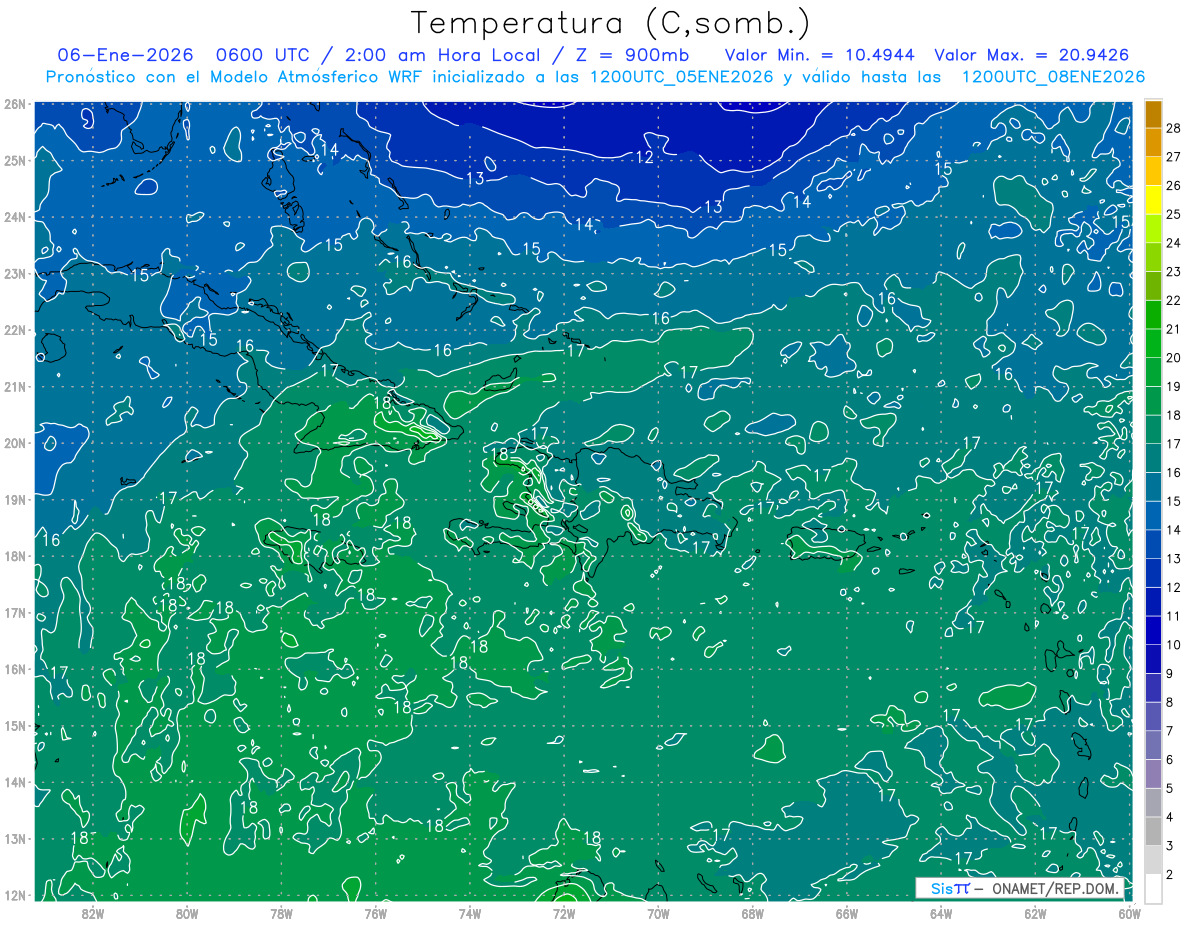Viewport: 1200px width, 927px height.
Task: Click the 13N latitude axis label
Action: coord(14,838)
